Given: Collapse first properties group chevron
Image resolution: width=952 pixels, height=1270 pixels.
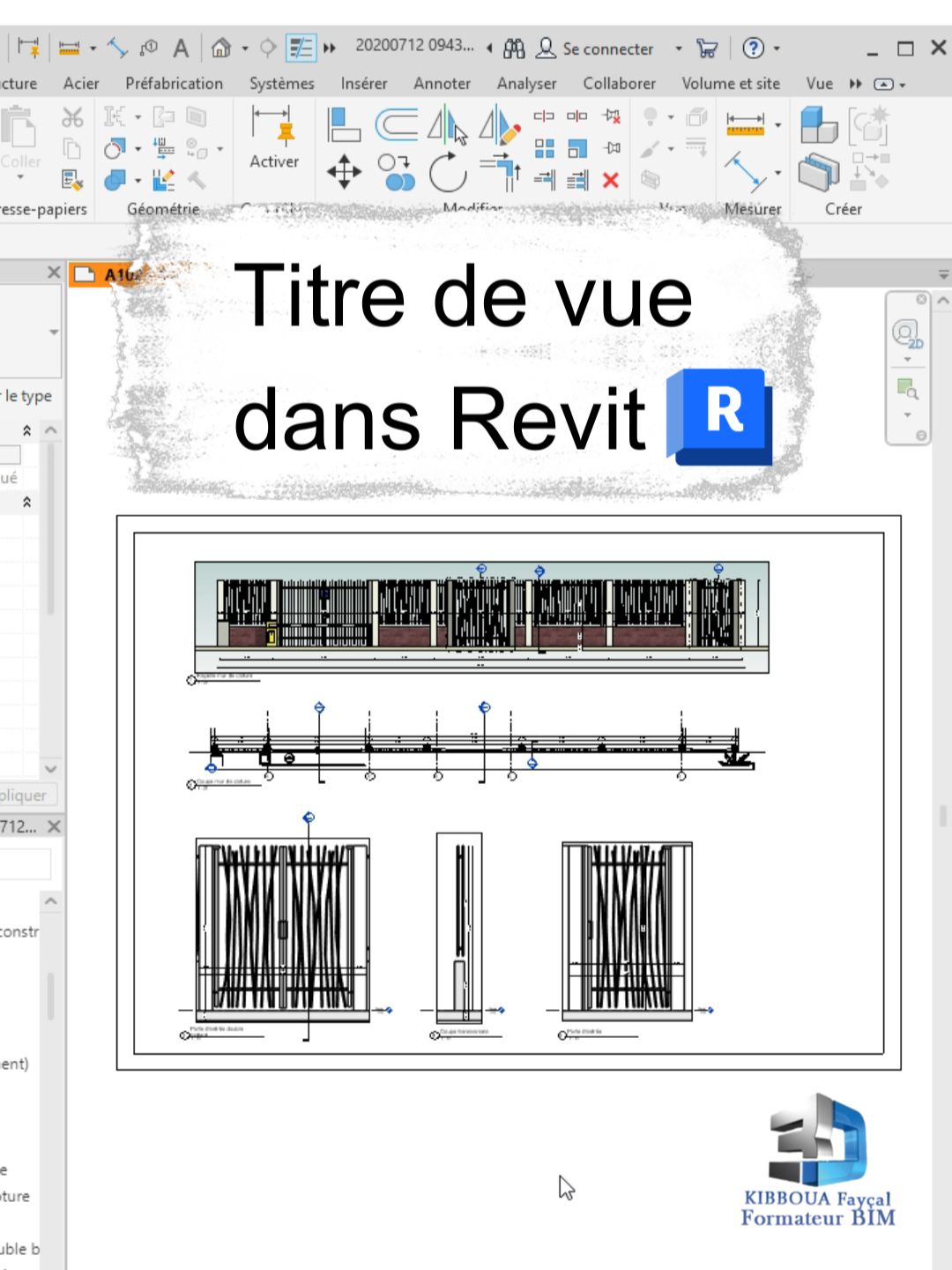Looking at the screenshot, I should pyautogui.click(x=27, y=430).
